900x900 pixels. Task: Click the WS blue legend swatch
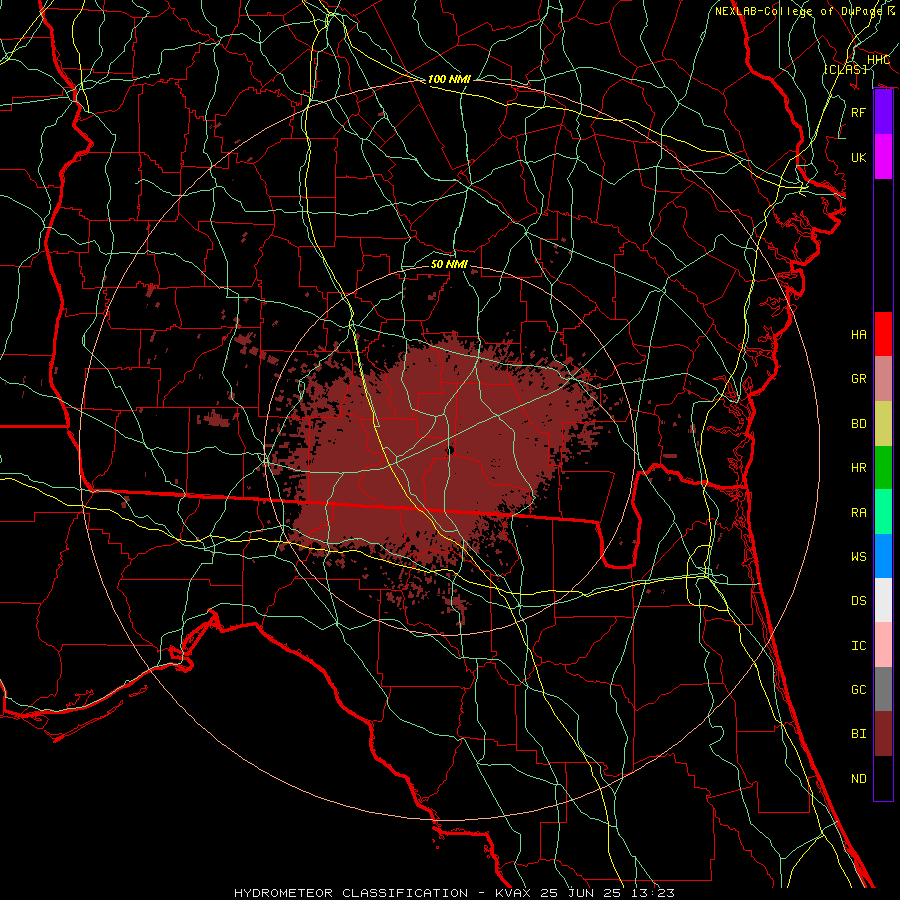883,556
